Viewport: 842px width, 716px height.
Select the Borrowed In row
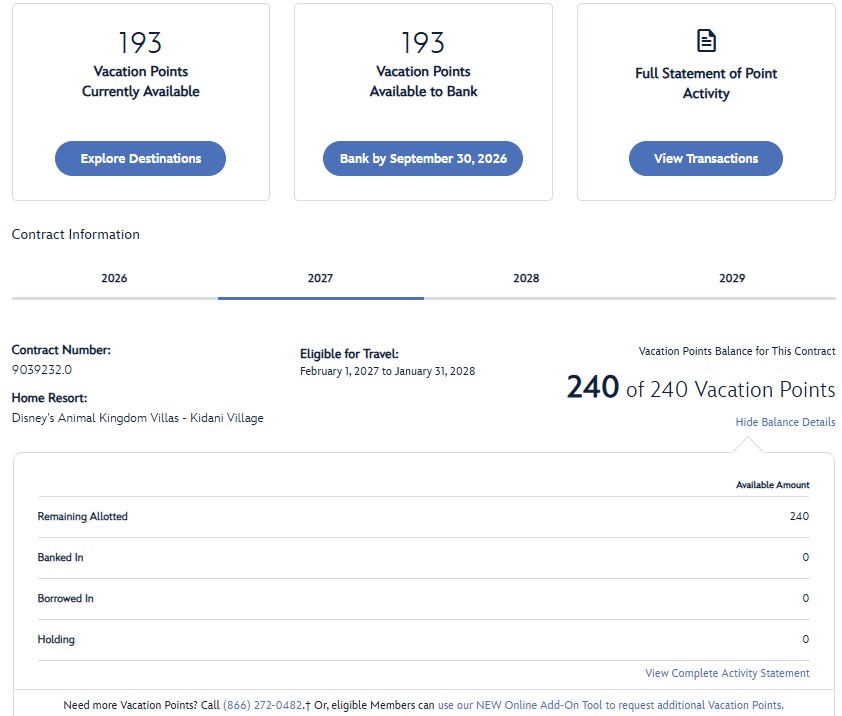tap(423, 598)
